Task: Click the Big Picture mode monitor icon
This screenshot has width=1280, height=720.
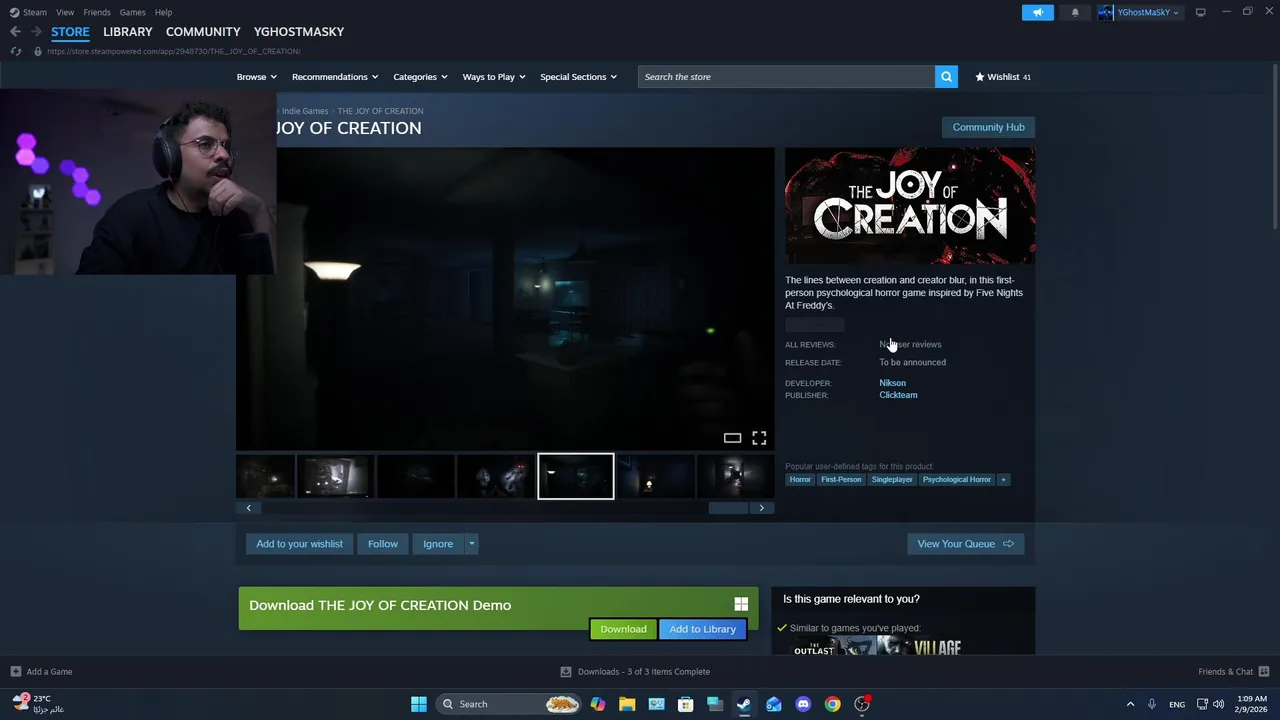Action: pos(1200,12)
